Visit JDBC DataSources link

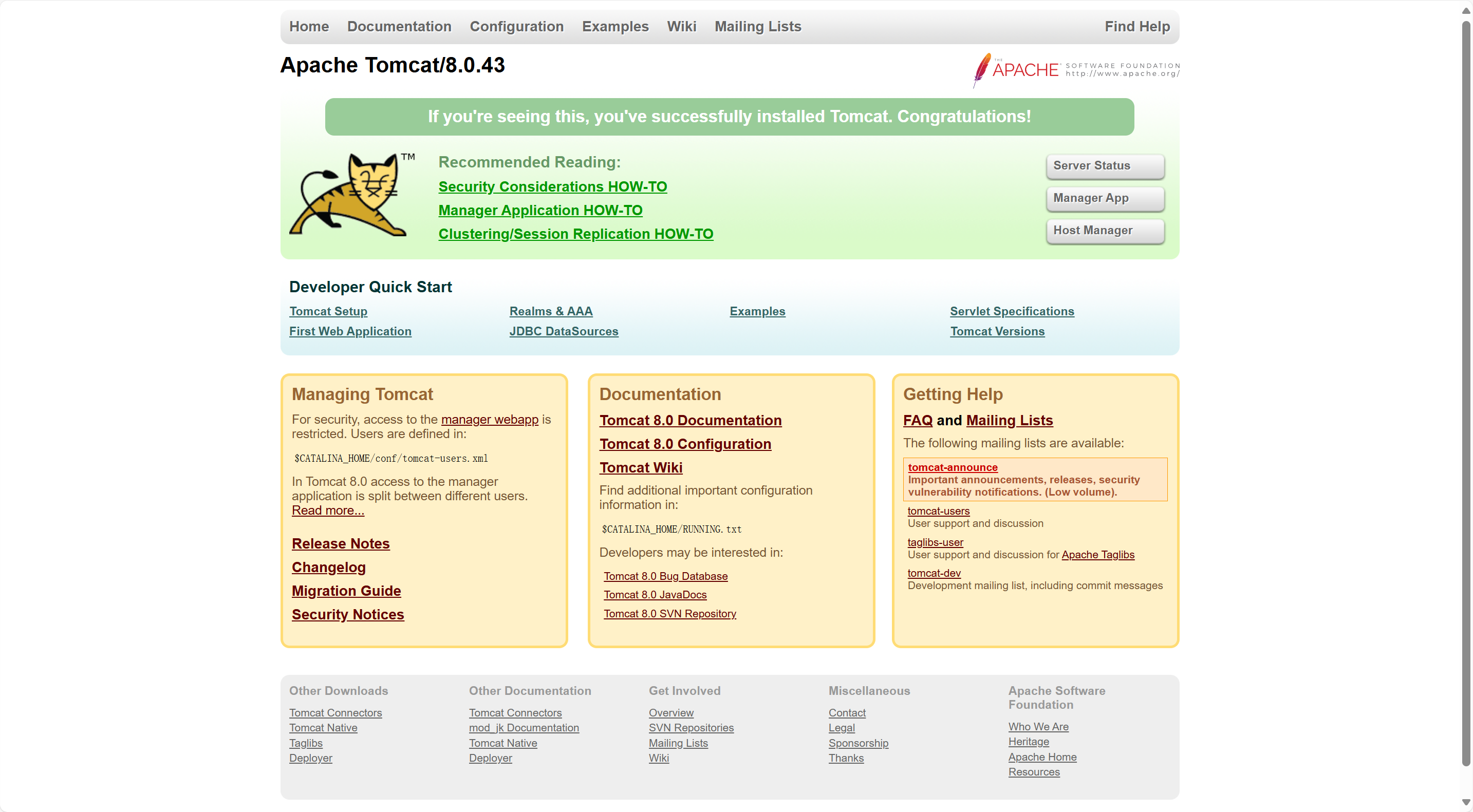click(x=563, y=331)
